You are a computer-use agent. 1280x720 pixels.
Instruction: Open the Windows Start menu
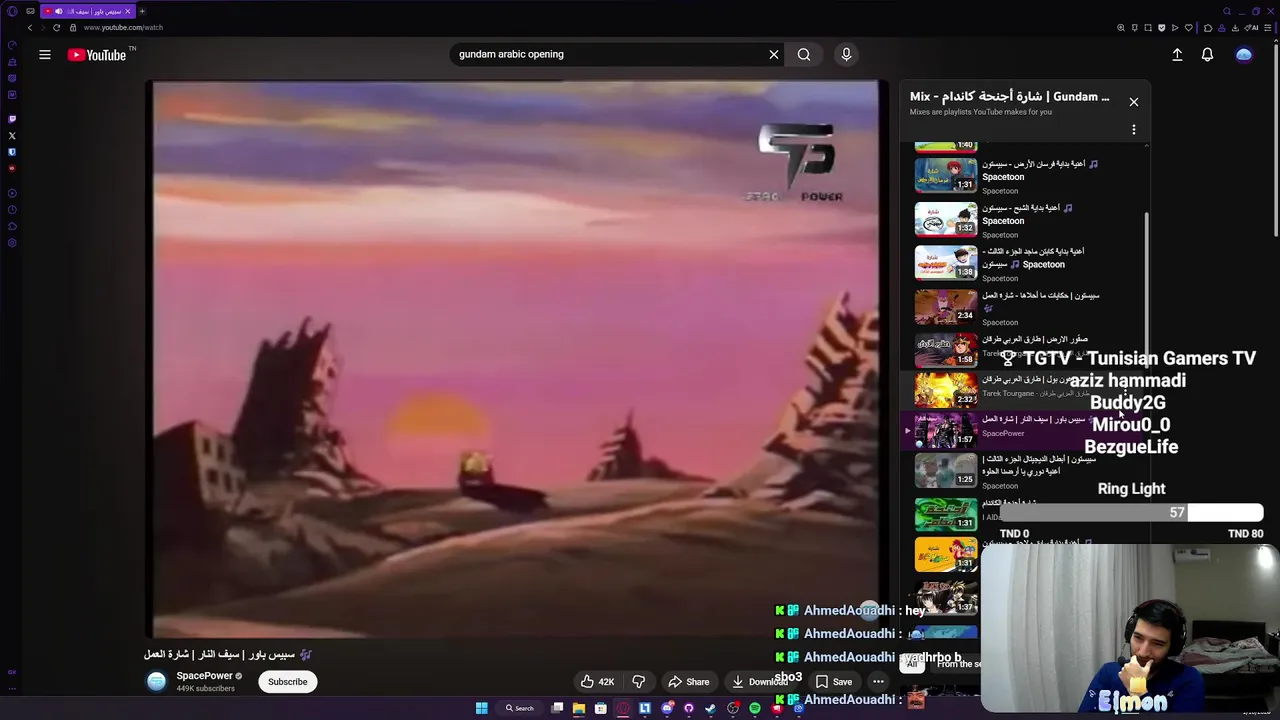(482, 708)
